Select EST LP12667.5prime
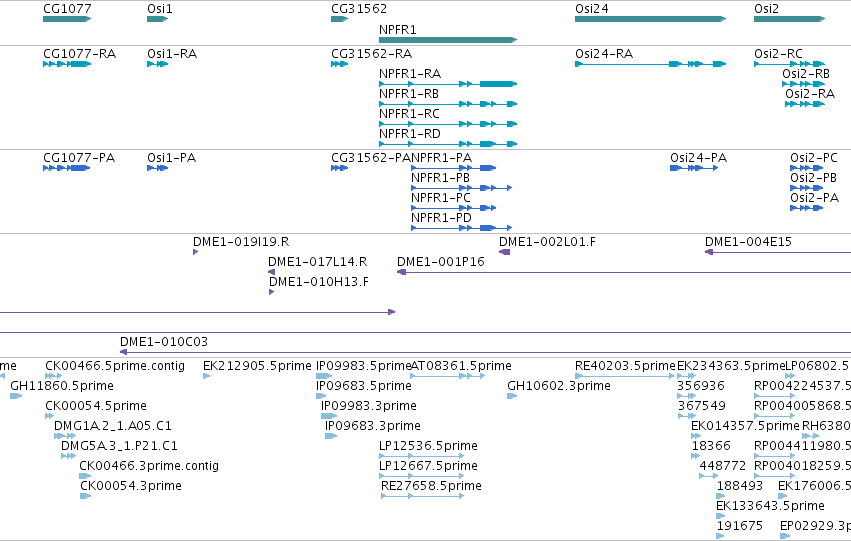The width and height of the screenshot is (851, 541). (428, 467)
